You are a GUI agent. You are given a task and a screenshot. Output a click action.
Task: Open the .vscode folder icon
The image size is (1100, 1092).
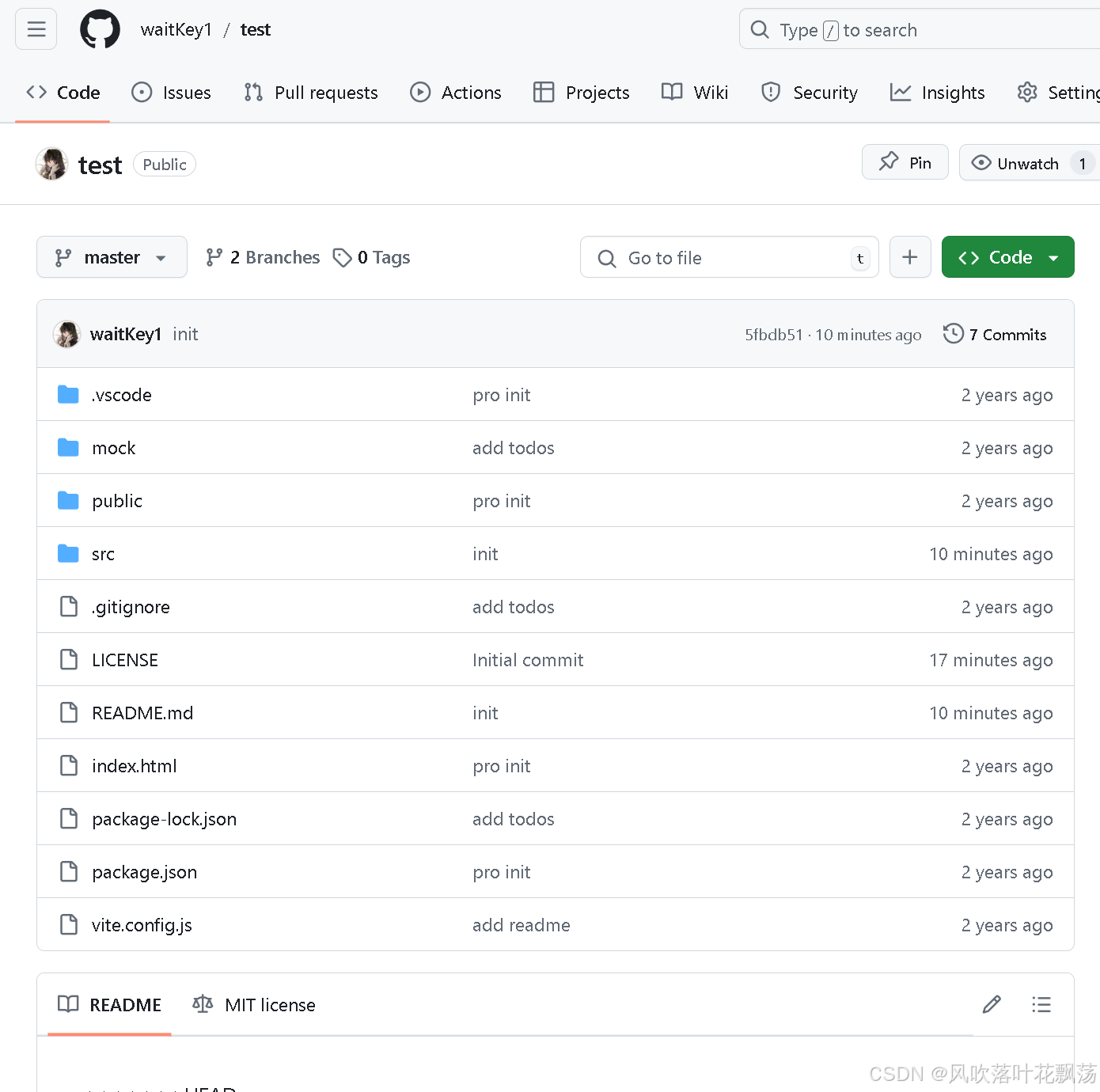[x=69, y=394]
